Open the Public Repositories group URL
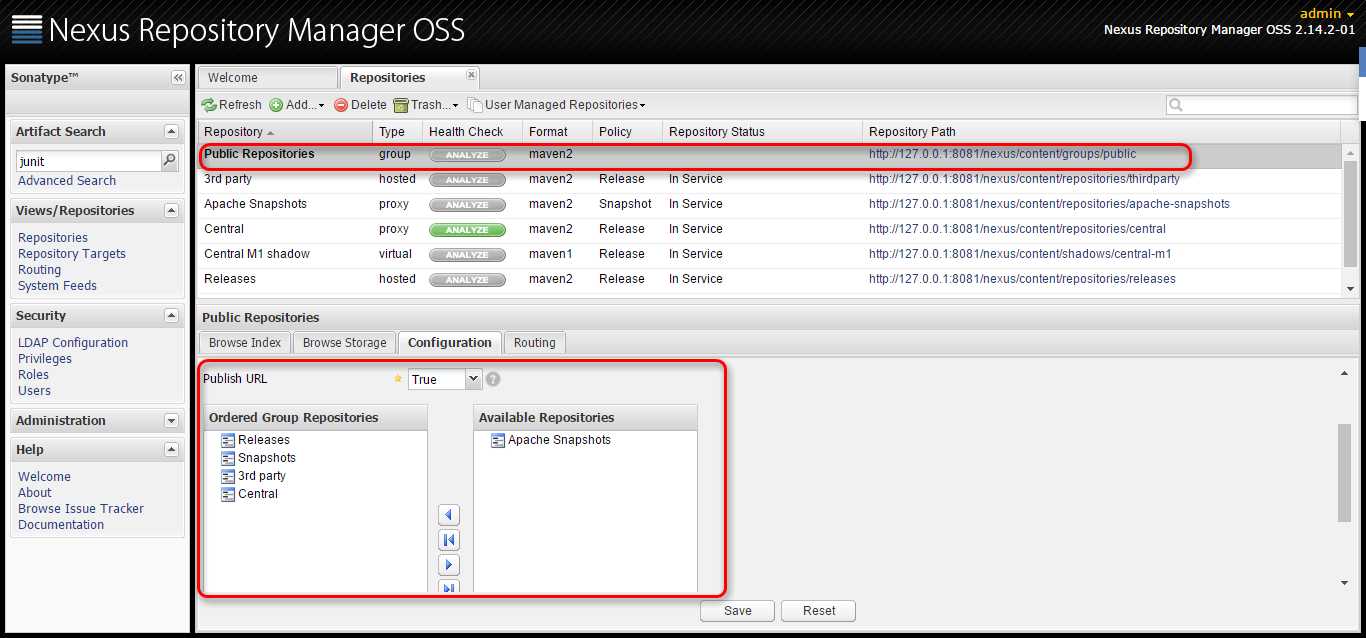The height and width of the screenshot is (638, 1366). (x=1002, y=154)
